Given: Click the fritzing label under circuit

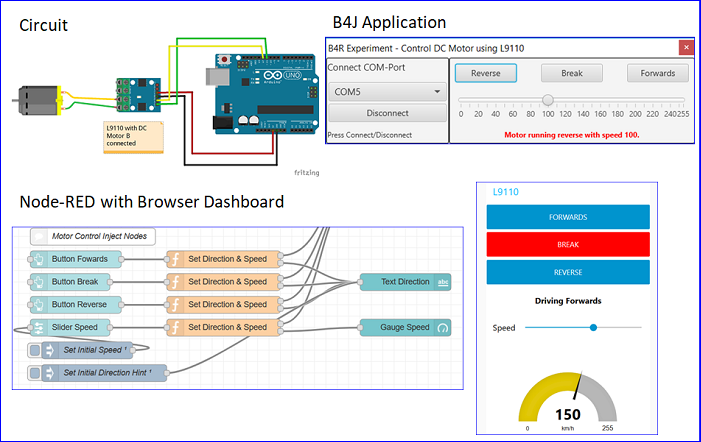Looking at the screenshot, I should (307, 173).
